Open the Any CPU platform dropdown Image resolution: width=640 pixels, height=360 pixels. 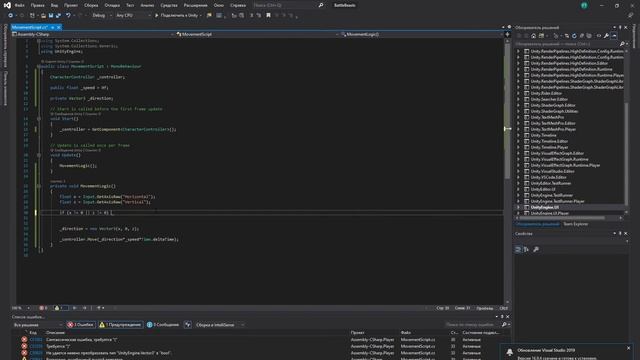coord(133,16)
